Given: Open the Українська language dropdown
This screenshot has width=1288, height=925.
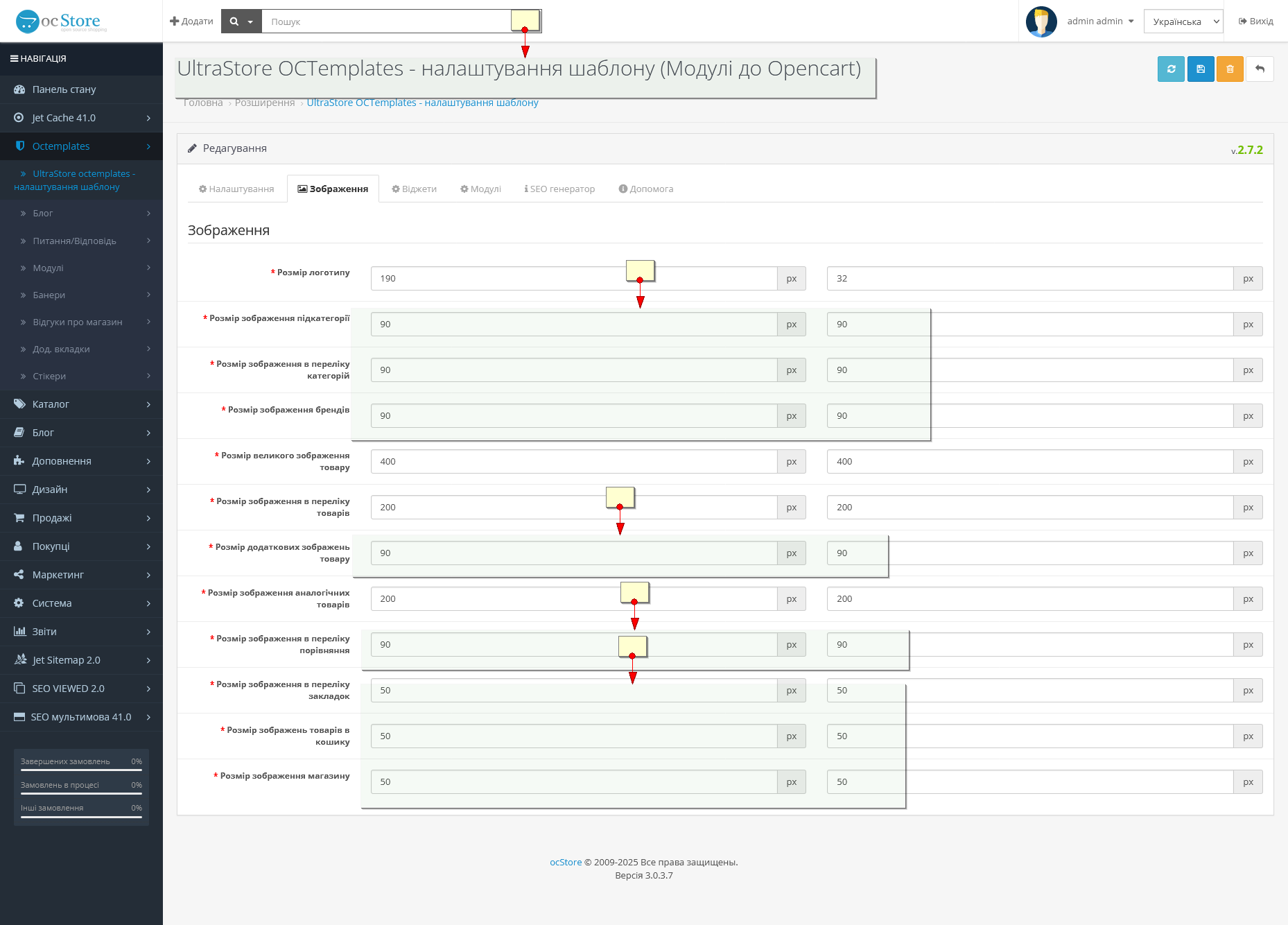Looking at the screenshot, I should click(1183, 21).
